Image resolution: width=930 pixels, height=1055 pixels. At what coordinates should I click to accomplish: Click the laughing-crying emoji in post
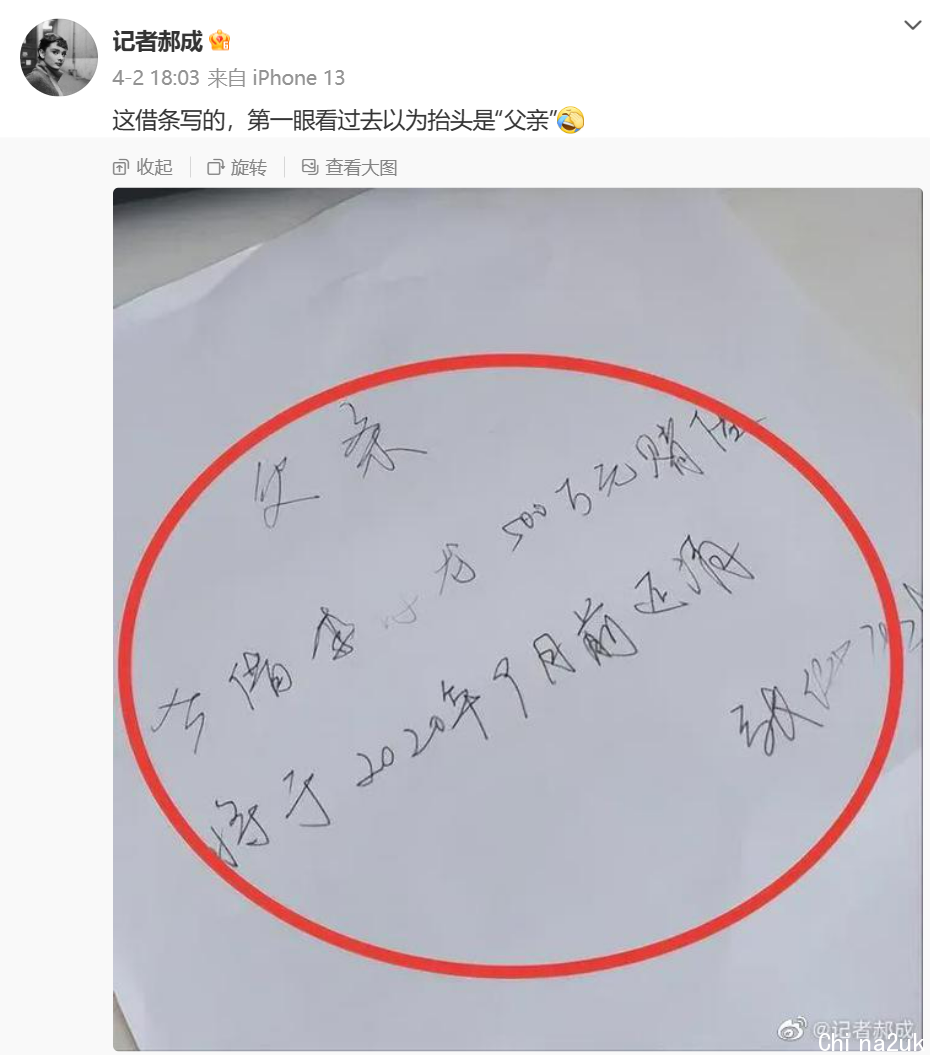click(x=570, y=121)
